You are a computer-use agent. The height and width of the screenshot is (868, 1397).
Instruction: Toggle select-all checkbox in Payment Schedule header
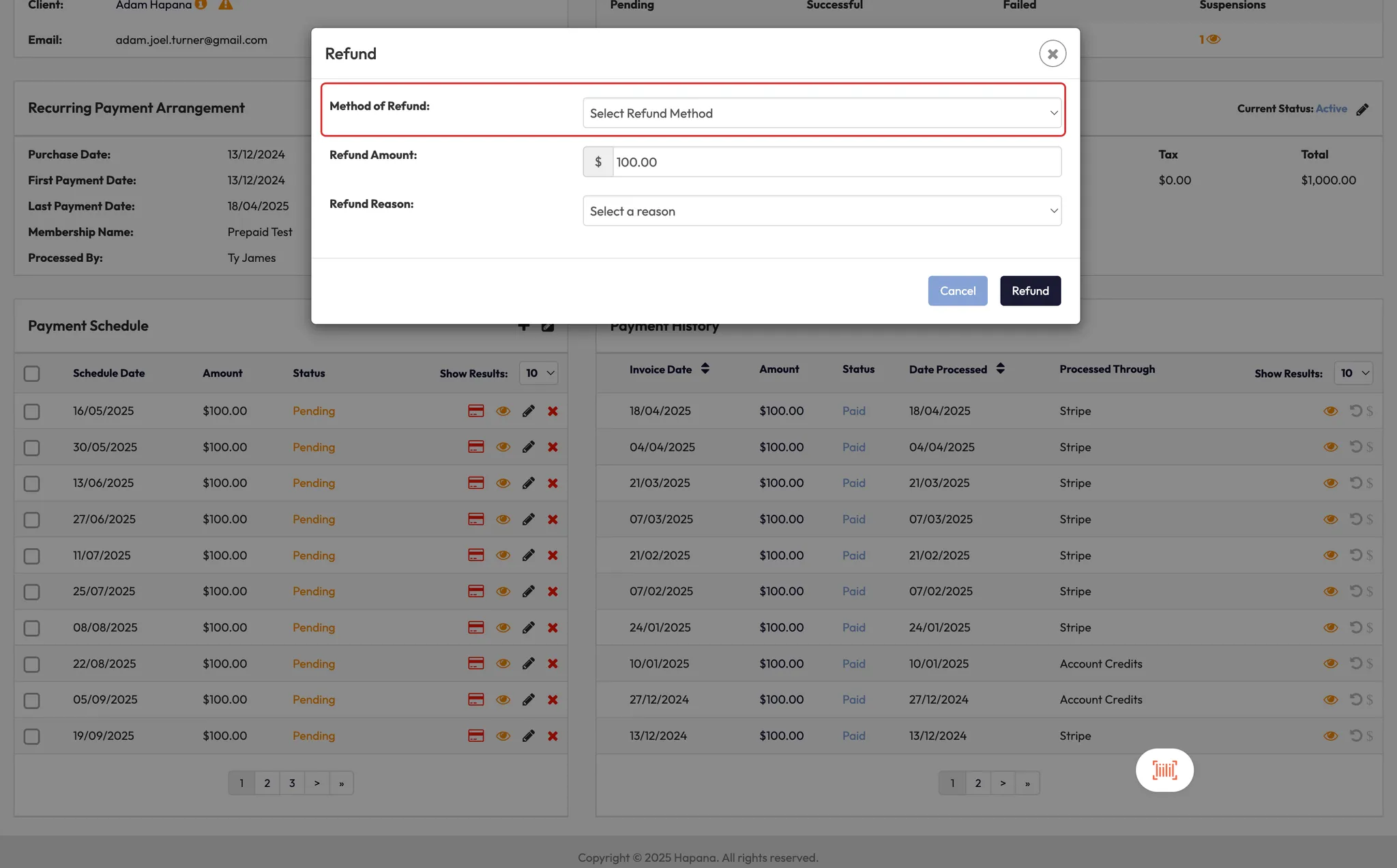31,374
